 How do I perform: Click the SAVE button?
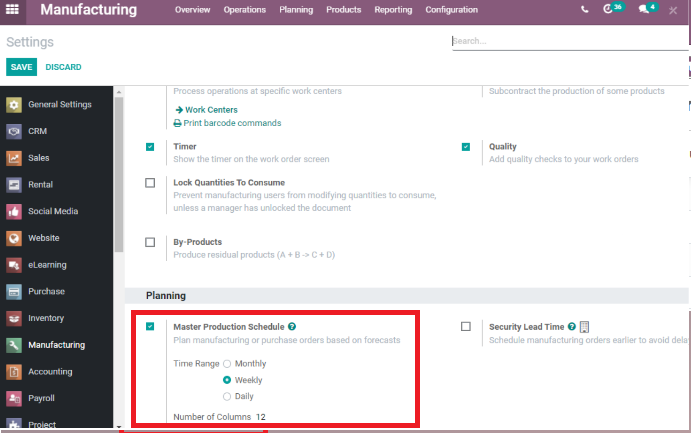(x=21, y=67)
